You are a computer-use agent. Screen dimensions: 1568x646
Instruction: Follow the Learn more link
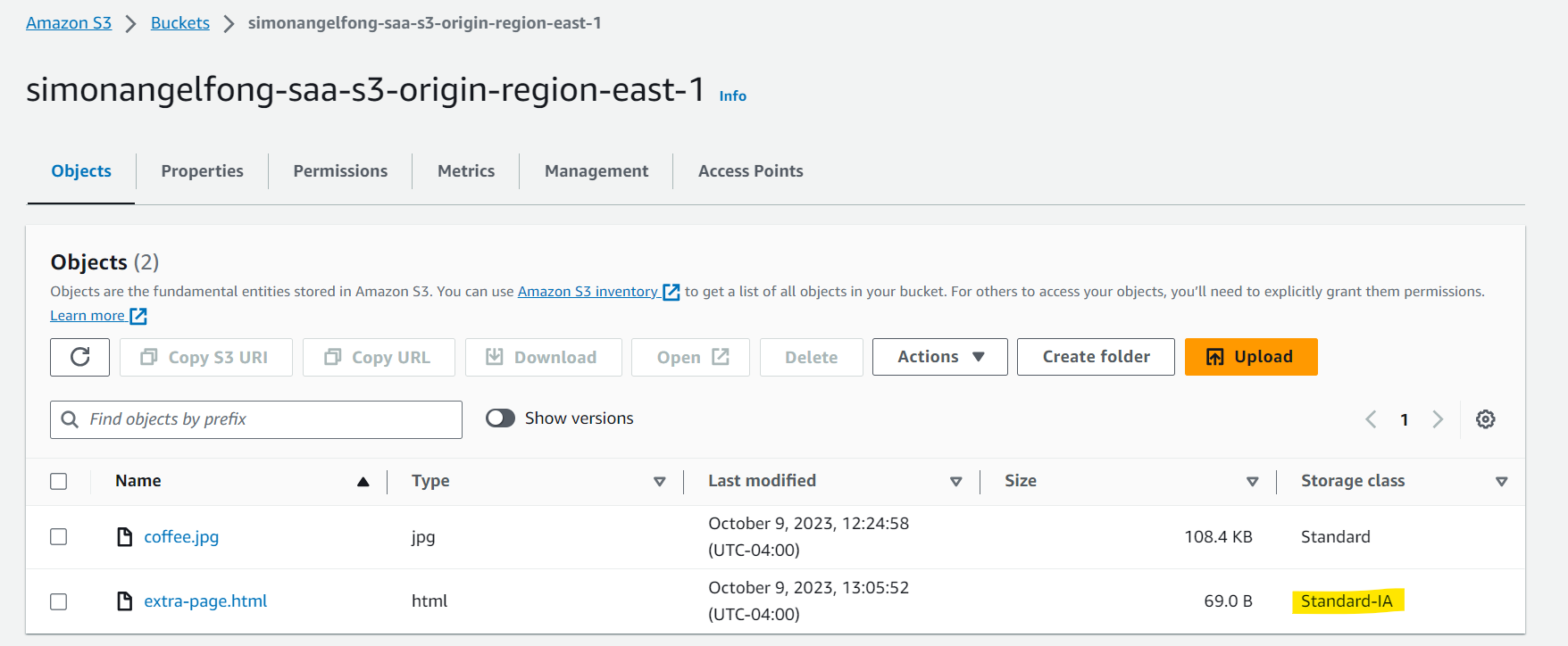click(88, 316)
